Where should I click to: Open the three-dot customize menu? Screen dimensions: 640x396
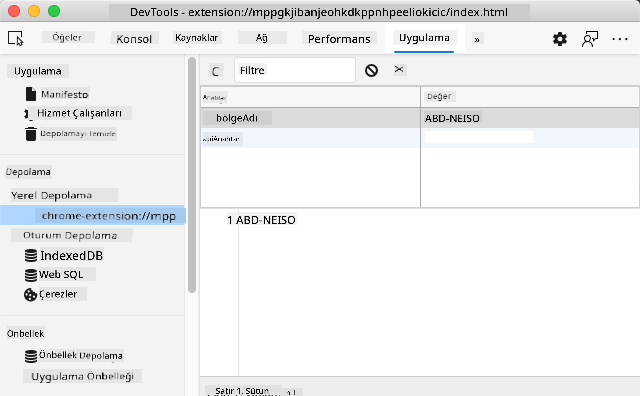(x=620, y=39)
